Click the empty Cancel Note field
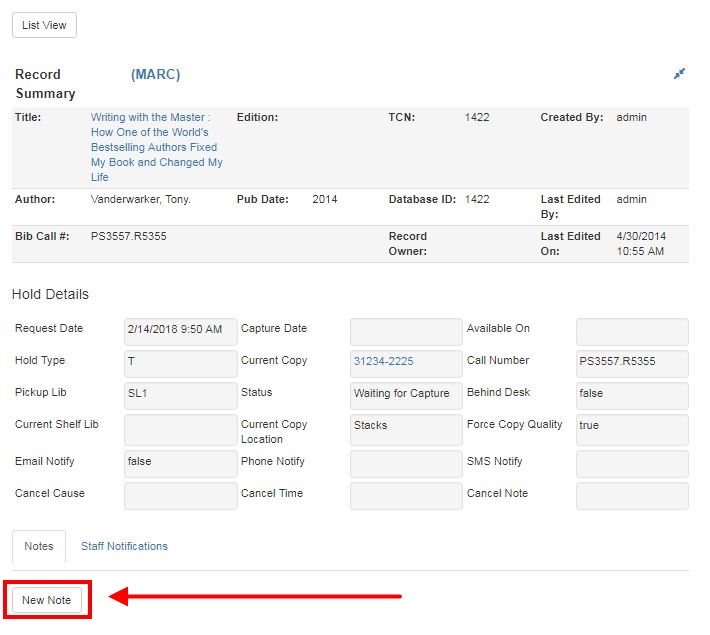Screen dimensions: 710x635 coord(632,496)
